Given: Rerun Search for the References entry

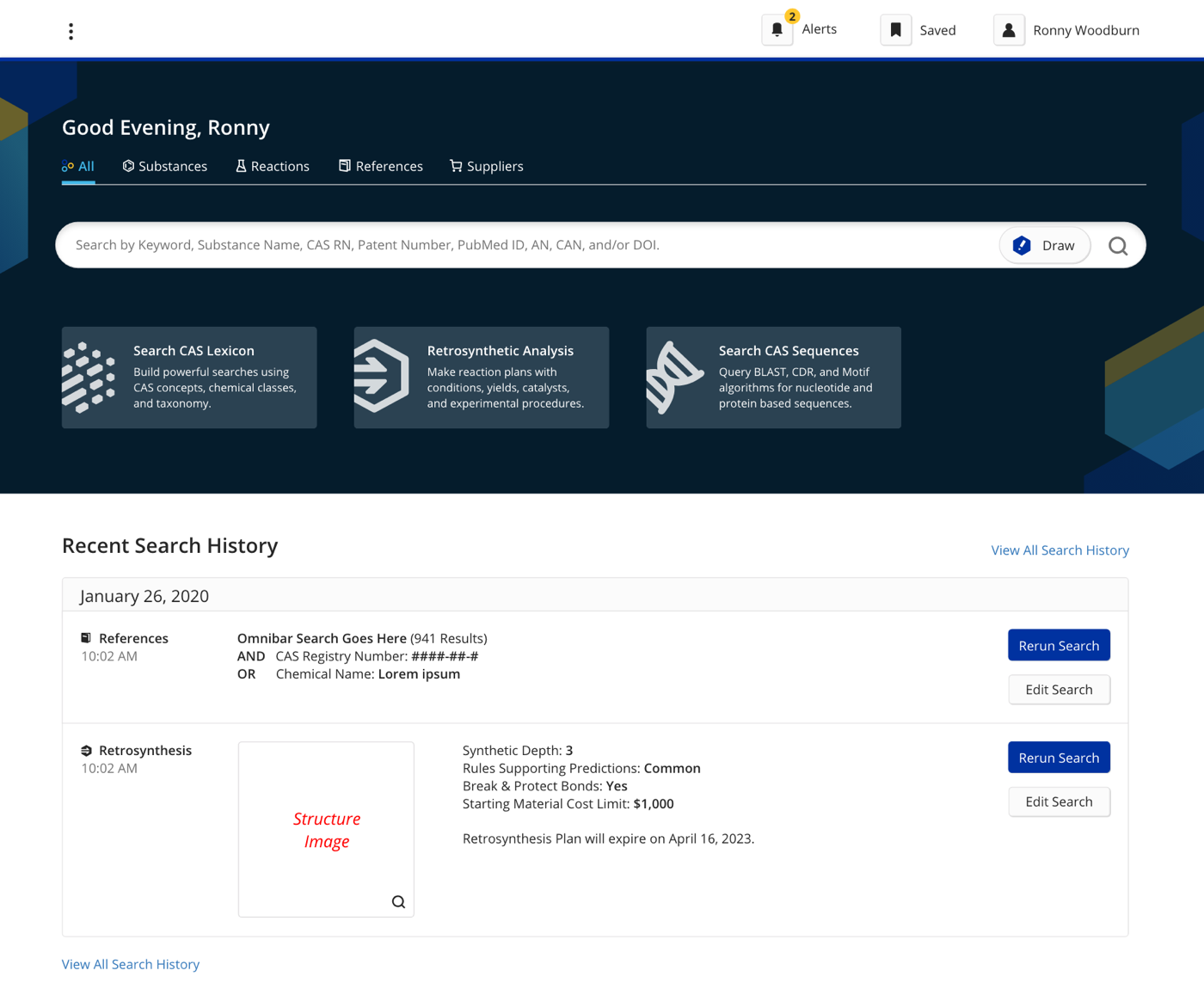Looking at the screenshot, I should (1059, 646).
